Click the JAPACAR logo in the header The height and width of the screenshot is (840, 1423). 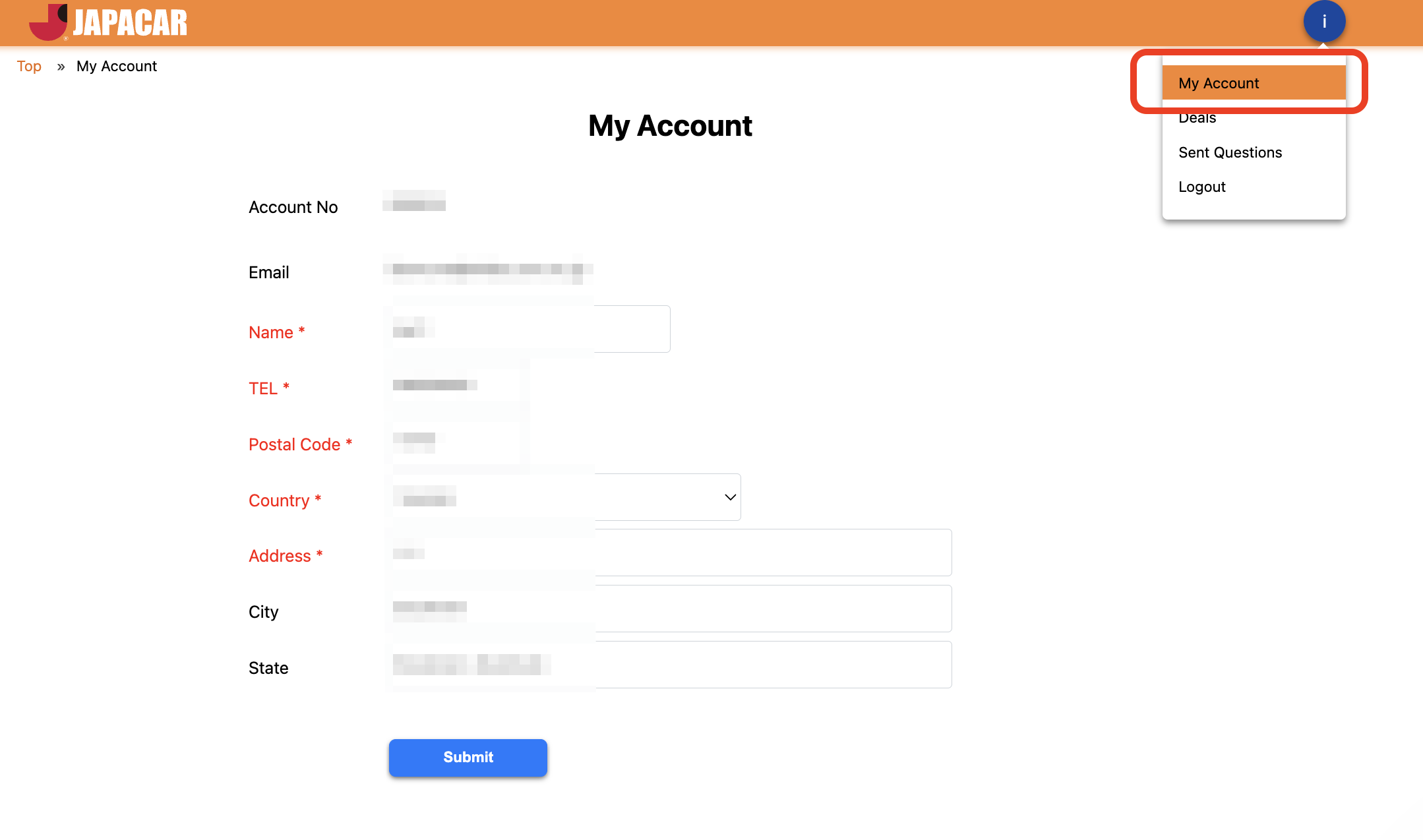tap(109, 22)
